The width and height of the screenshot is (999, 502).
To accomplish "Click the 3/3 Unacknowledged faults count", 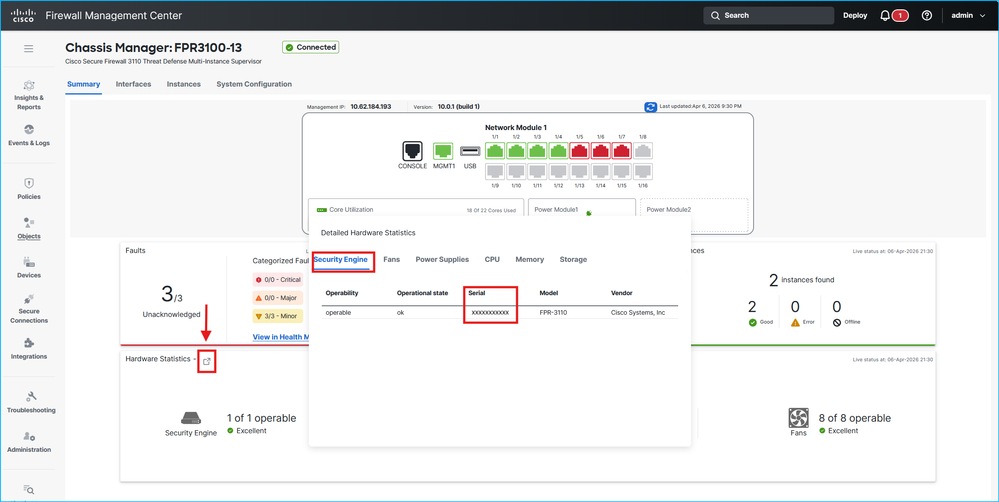I will (171, 294).
